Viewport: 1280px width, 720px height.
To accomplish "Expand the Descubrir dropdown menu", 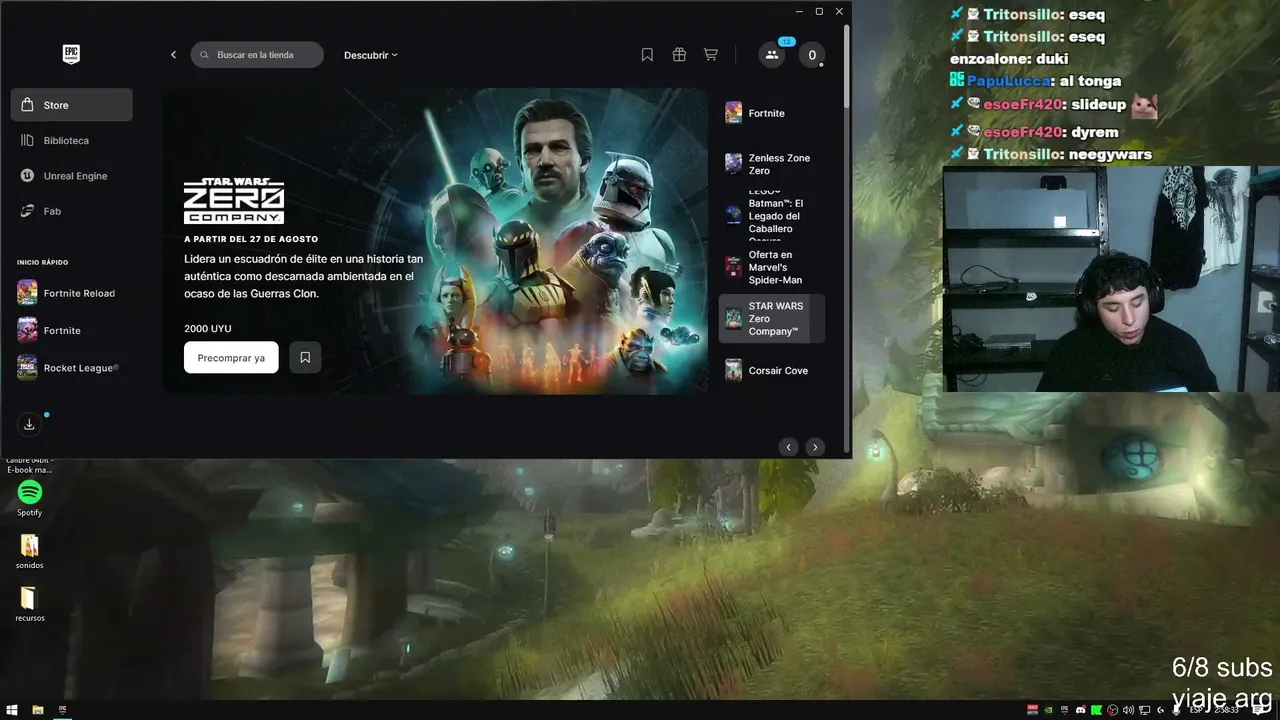I will point(371,55).
